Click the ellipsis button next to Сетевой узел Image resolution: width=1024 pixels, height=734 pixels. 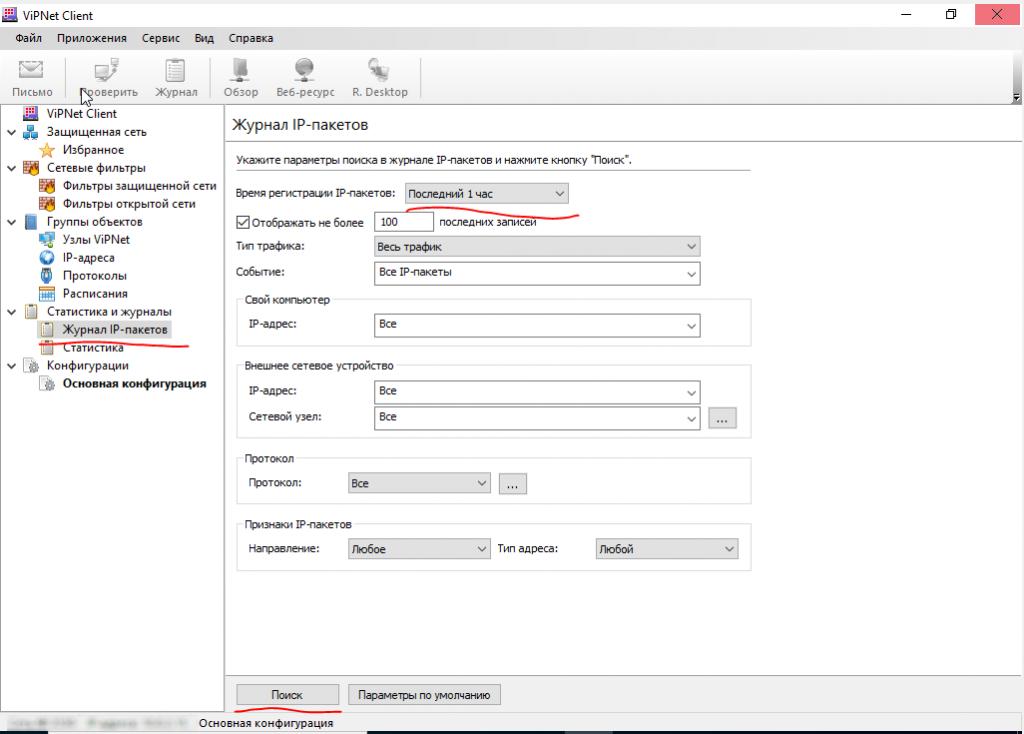click(722, 419)
